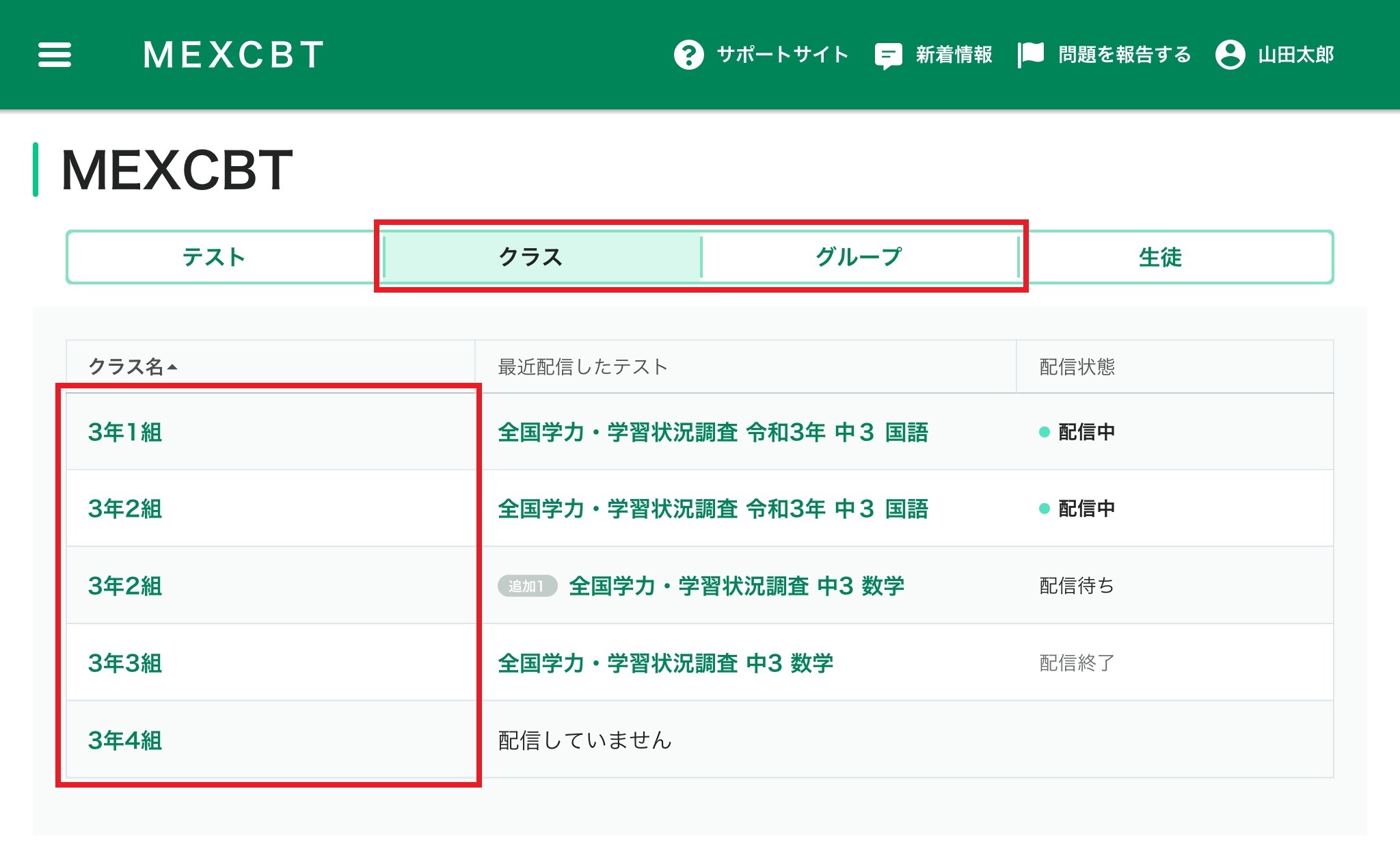Click 配信中 status in second row
The image size is (1400, 860).
[x=1077, y=509]
